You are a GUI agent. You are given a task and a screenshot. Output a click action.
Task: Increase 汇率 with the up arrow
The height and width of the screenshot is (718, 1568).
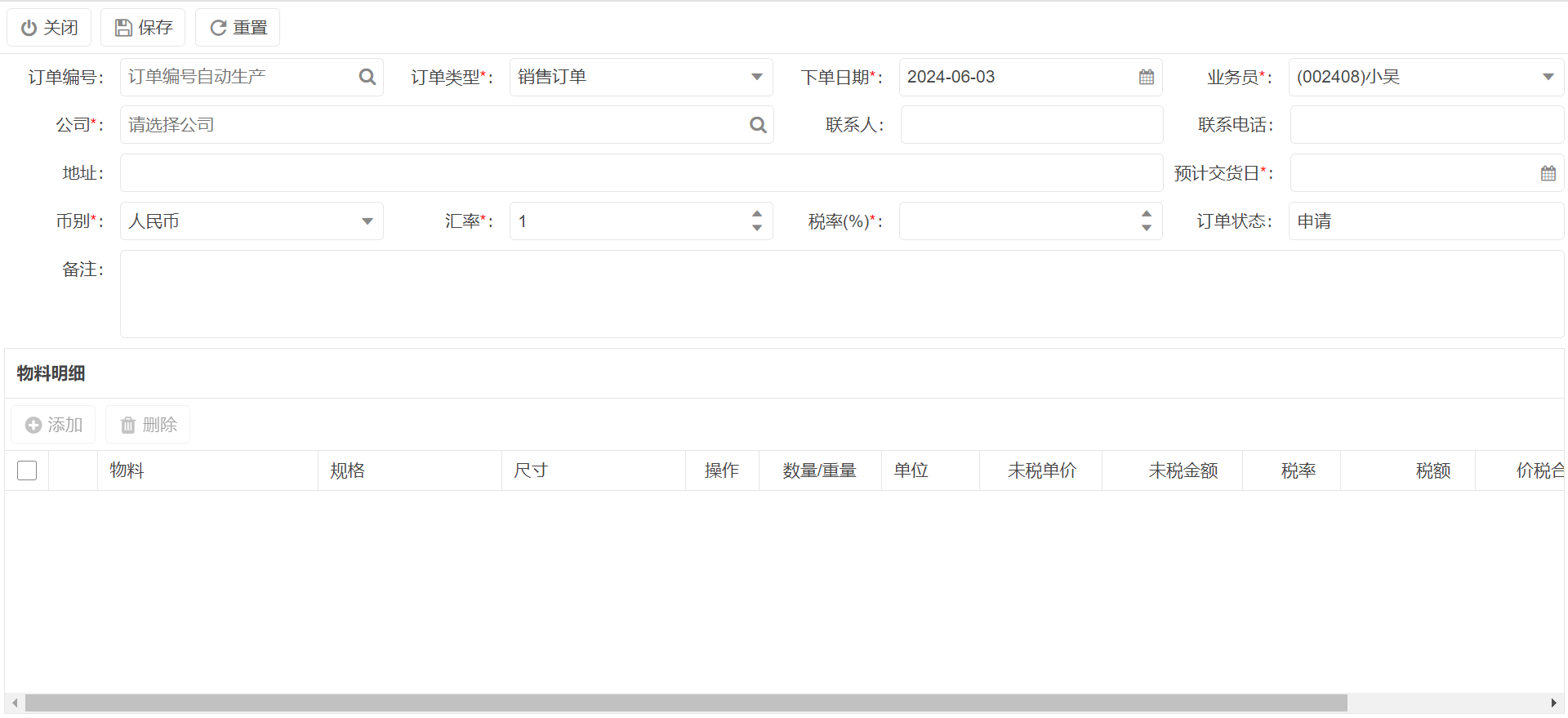757,214
